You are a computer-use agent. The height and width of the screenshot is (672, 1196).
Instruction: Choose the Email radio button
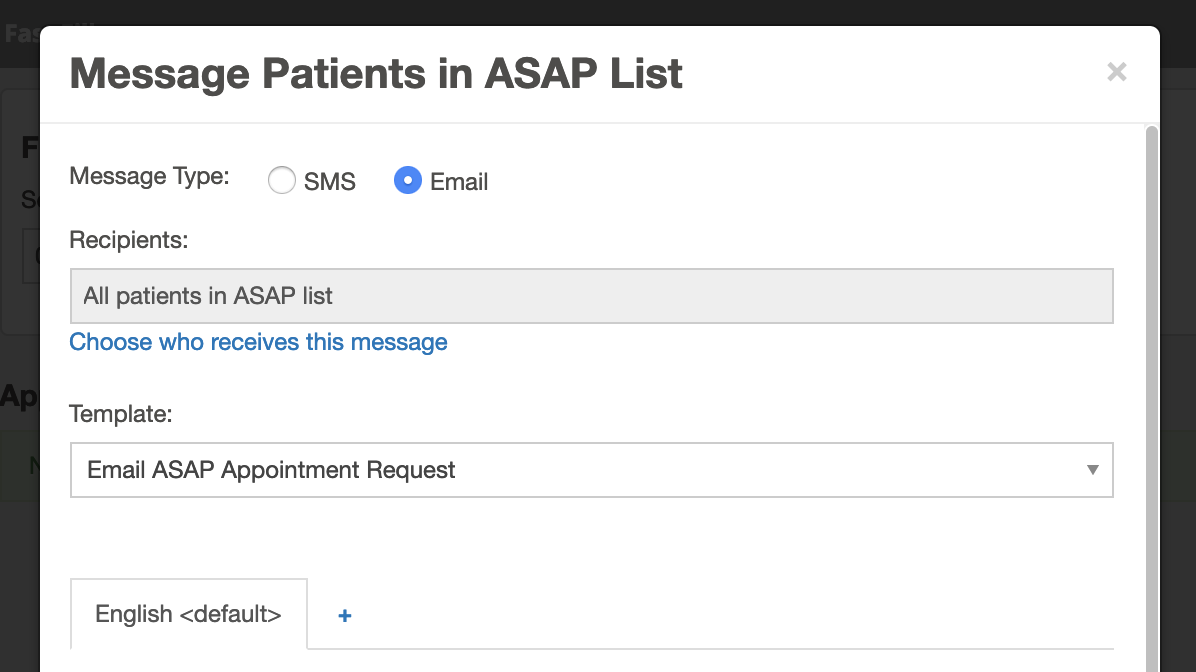(x=408, y=181)
